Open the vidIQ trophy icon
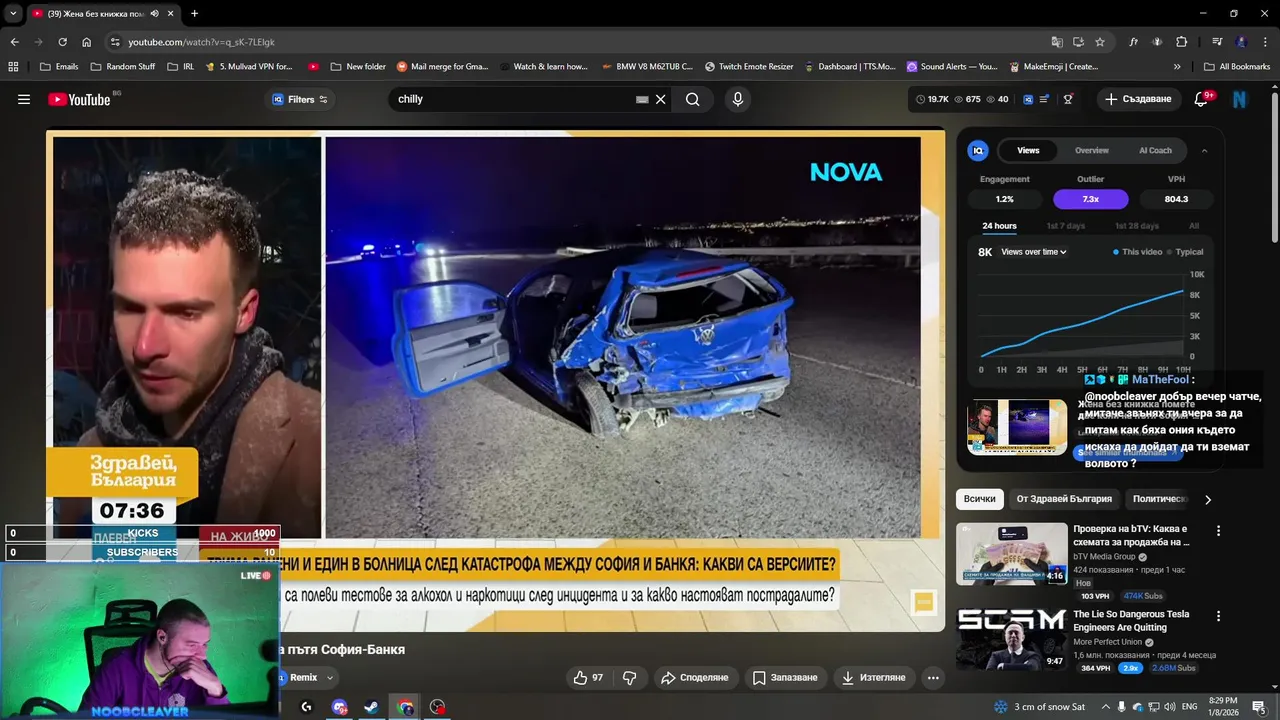 [x=1068, y=99]
